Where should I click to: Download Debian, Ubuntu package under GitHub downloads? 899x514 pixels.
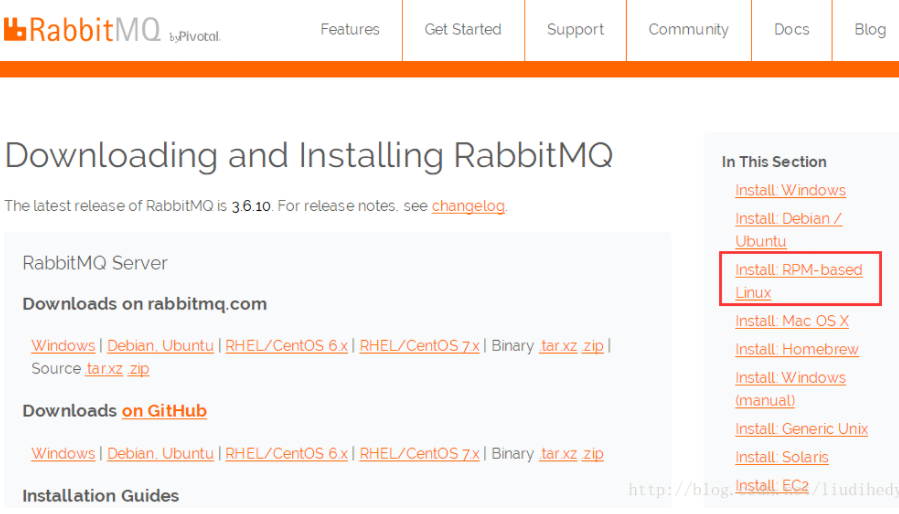point(160,453)
